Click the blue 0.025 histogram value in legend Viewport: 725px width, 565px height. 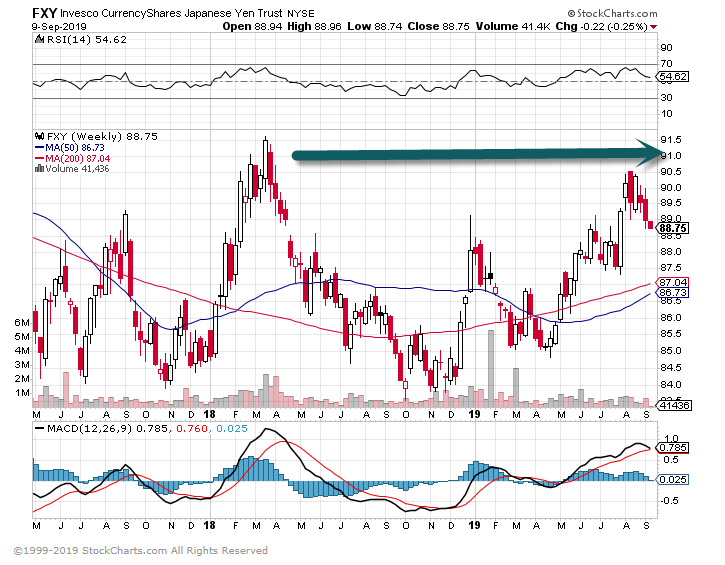tap(232, 429)
